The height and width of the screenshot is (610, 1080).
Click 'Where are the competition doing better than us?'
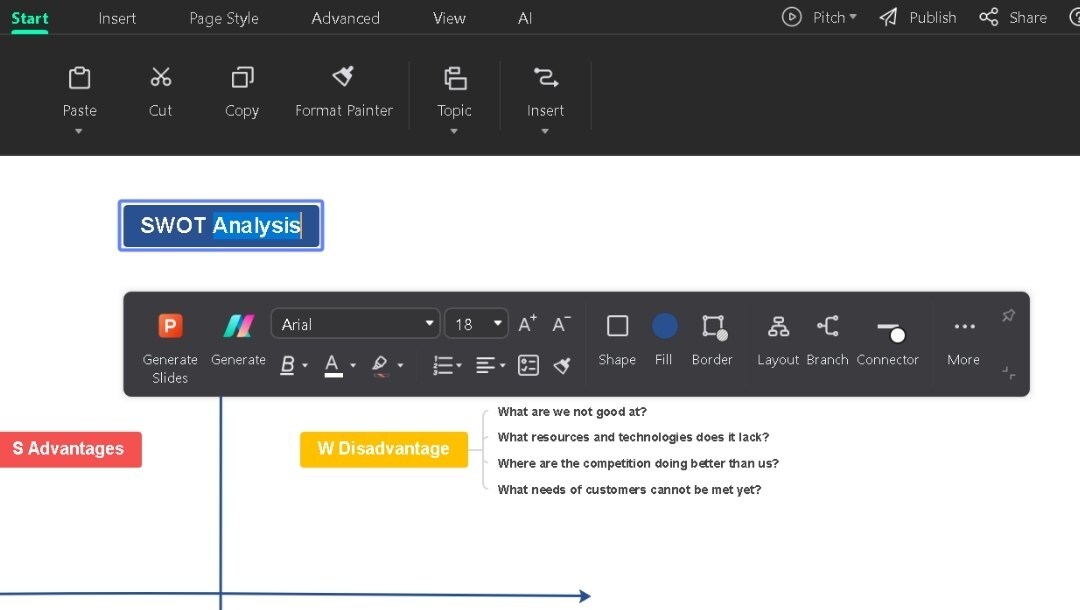(x=638, y=463)
